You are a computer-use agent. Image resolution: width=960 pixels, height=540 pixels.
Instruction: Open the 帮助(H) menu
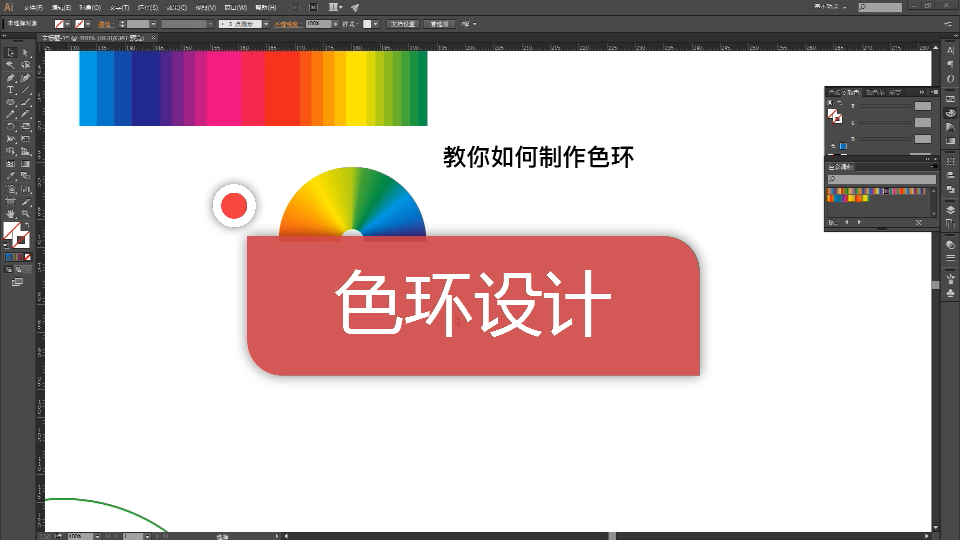click(x=266, y=7)
